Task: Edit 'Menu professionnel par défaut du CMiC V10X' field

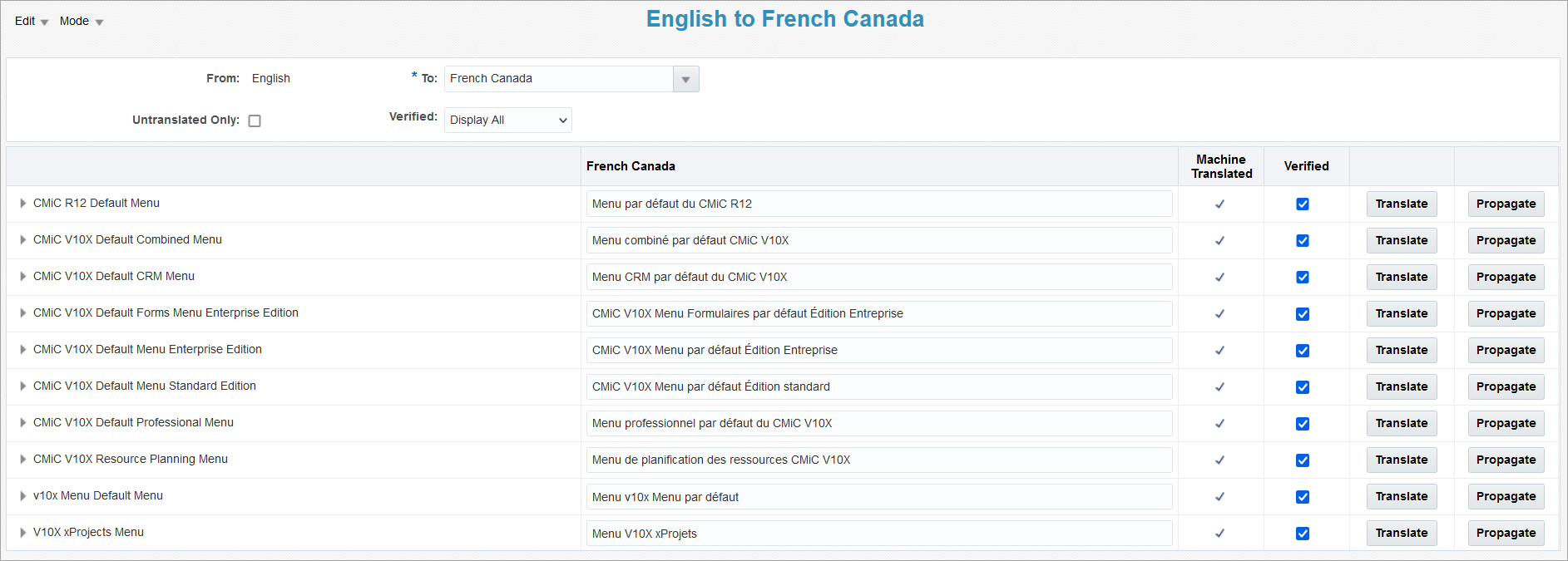Action: pos(879,423)
